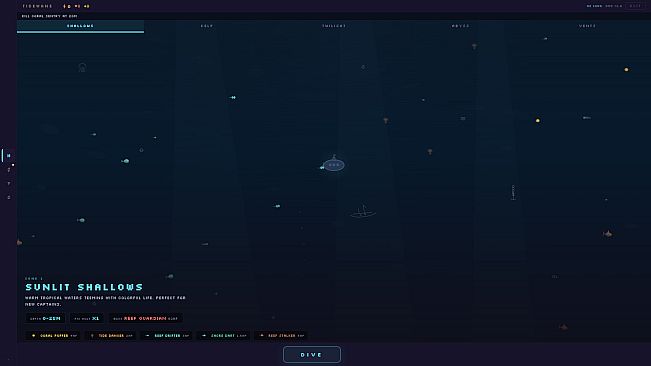Select the Shallows zone tab

(81, 26)
